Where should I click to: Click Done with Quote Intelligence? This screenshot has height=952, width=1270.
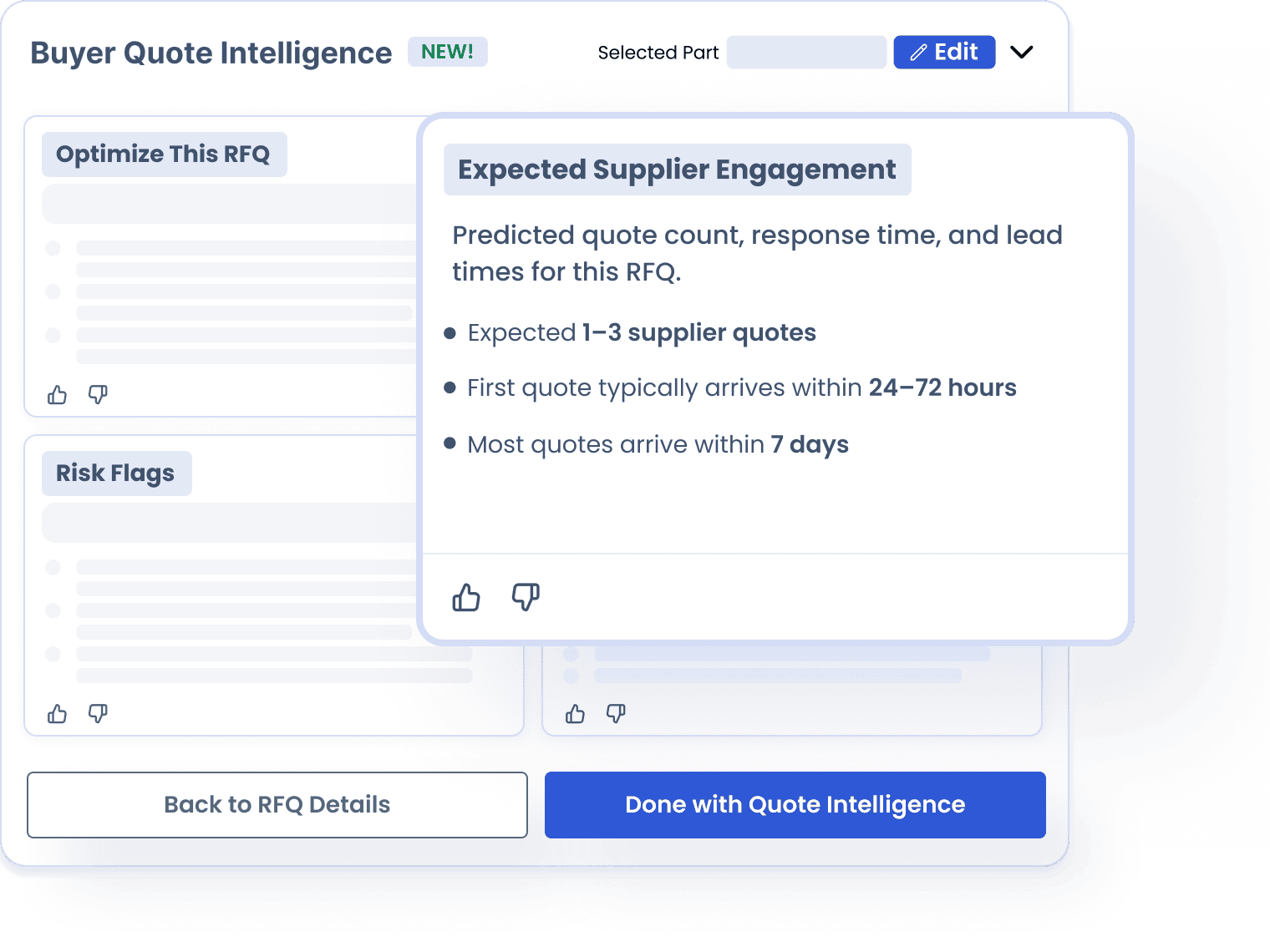pyautogui.click(x=795, y=805)
